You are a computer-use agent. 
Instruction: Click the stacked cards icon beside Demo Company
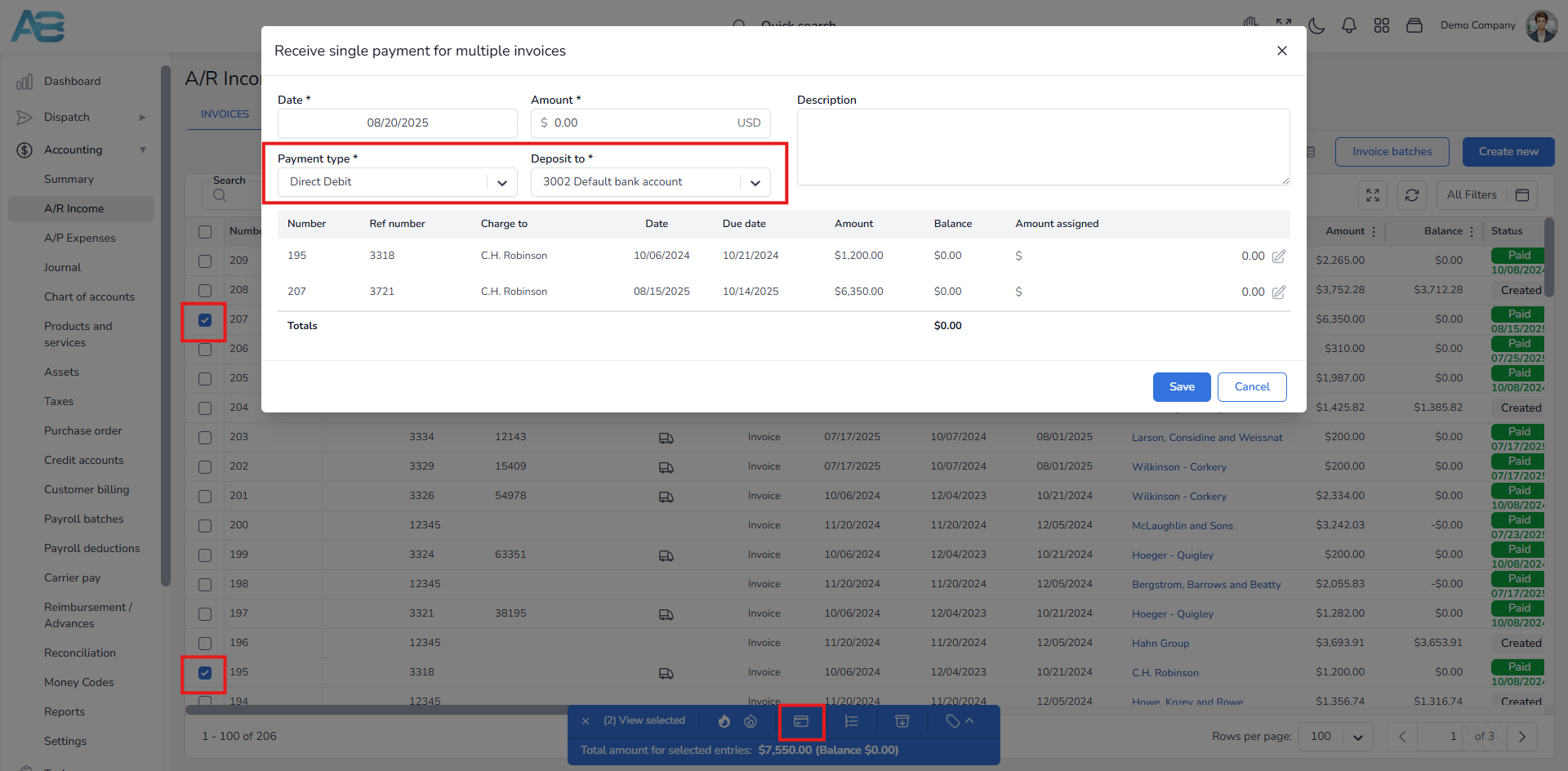pos(1414,25)
